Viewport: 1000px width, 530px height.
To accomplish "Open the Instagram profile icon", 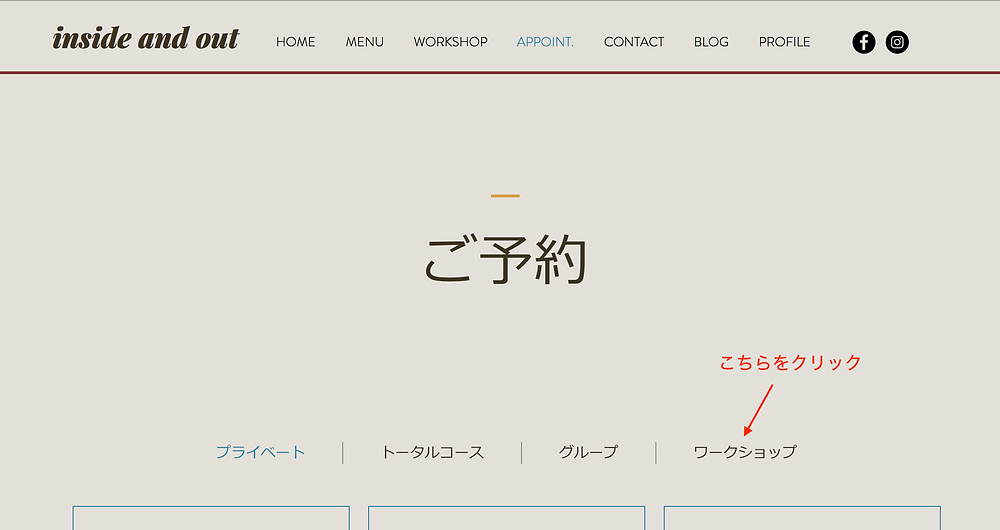I will point(897,42).
